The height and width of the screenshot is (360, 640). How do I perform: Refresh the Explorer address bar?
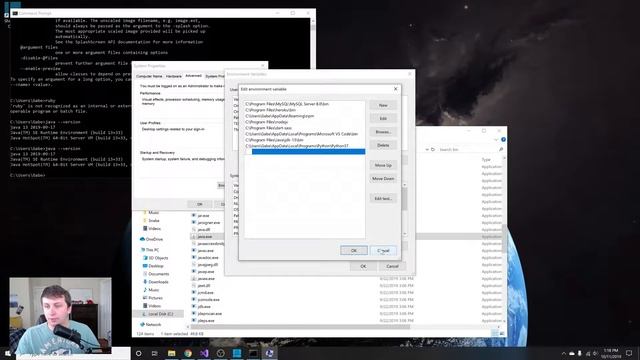coord(433,149)
